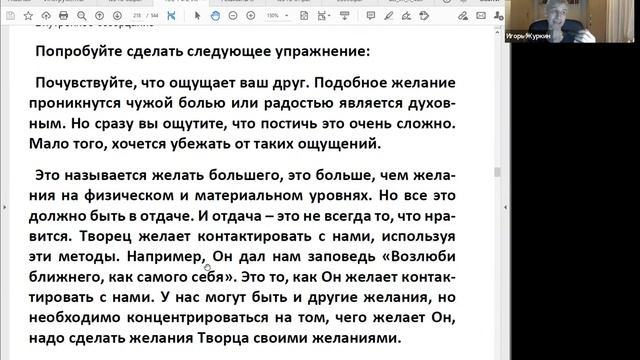The height and width of the screenshot is (360, 640).
Task: Choose the arrow selection tool
Action: 198,16
